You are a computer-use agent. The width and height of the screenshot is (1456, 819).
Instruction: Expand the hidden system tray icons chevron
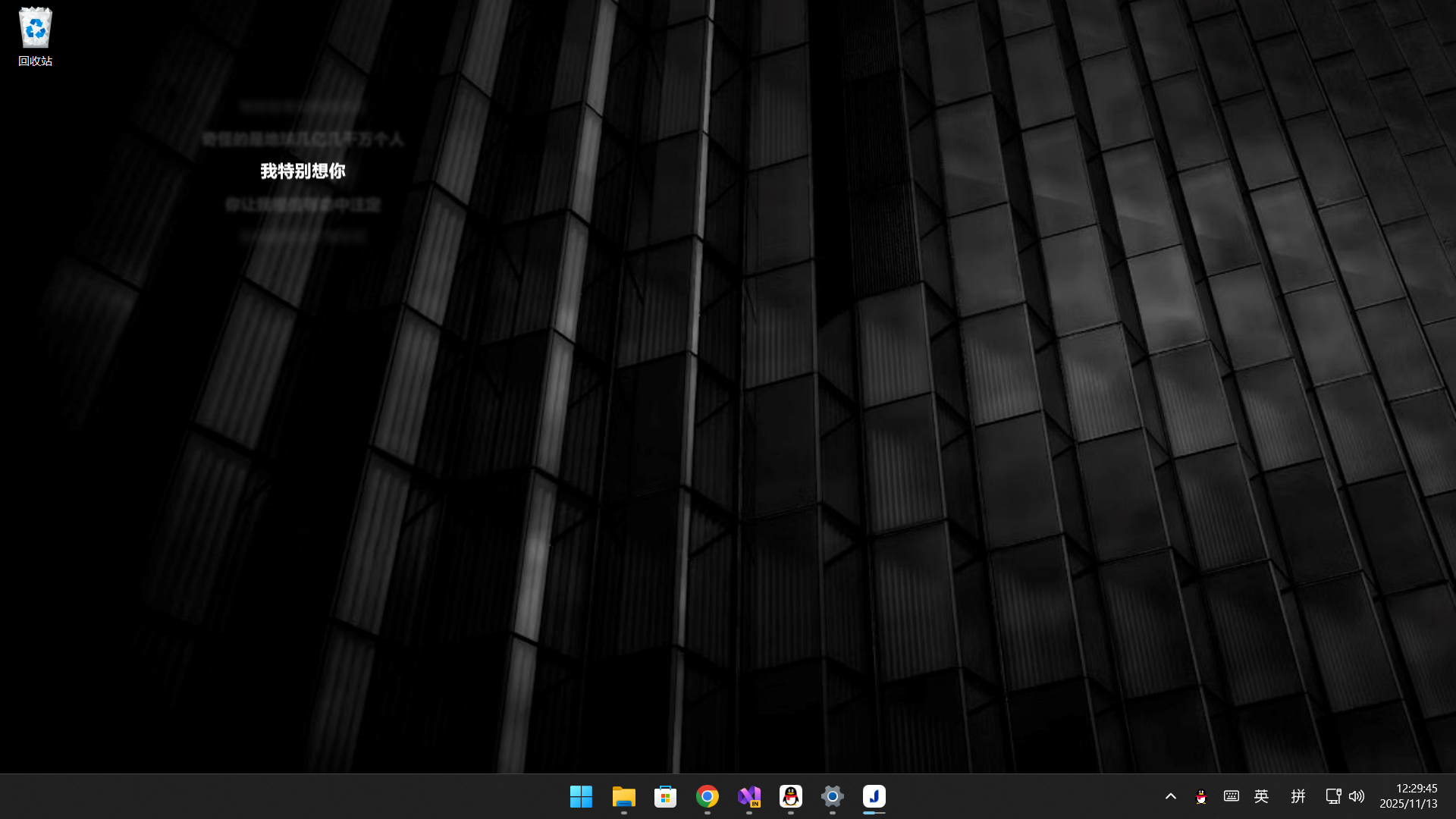[x=1170, y=796]
